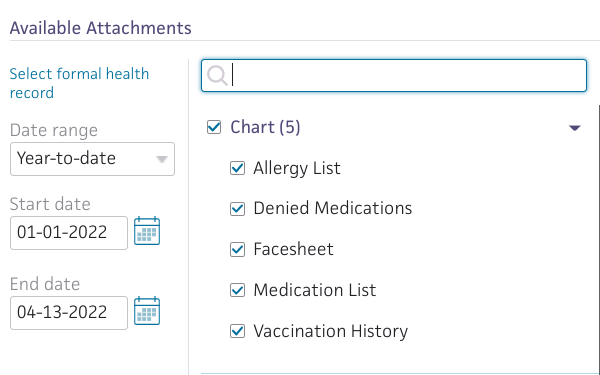Click the magnifying glass search icon
This screenshot has width=600, height=375.
click(x=217, y=75)
